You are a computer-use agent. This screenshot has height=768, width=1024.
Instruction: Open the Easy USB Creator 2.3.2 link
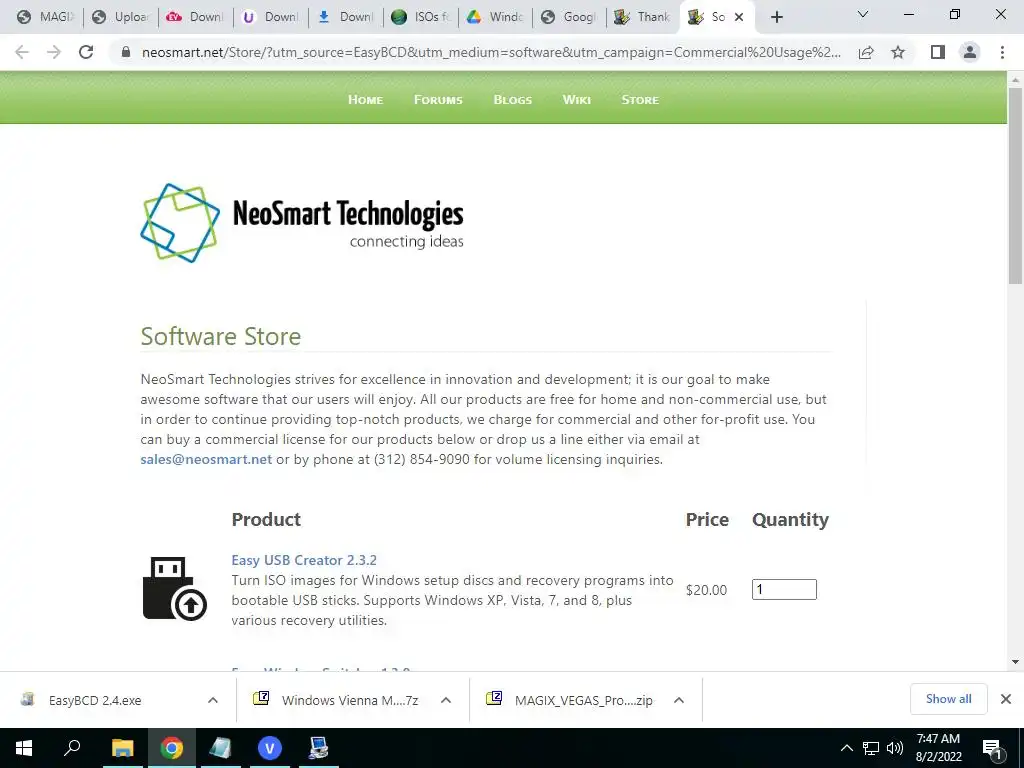point(304,560)
